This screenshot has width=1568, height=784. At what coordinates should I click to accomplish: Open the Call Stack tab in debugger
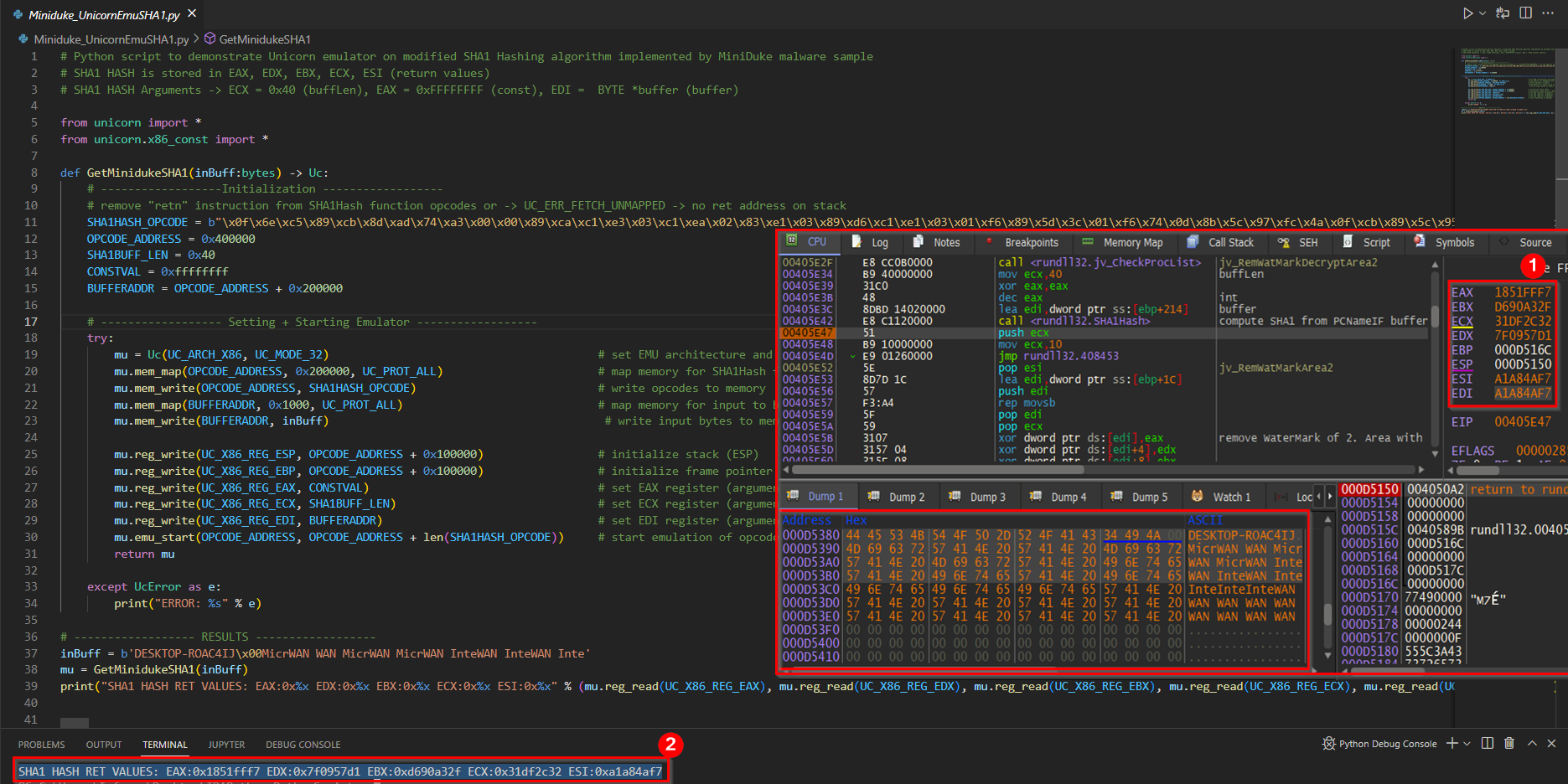pyautogui.click(x=1222, y=242)
